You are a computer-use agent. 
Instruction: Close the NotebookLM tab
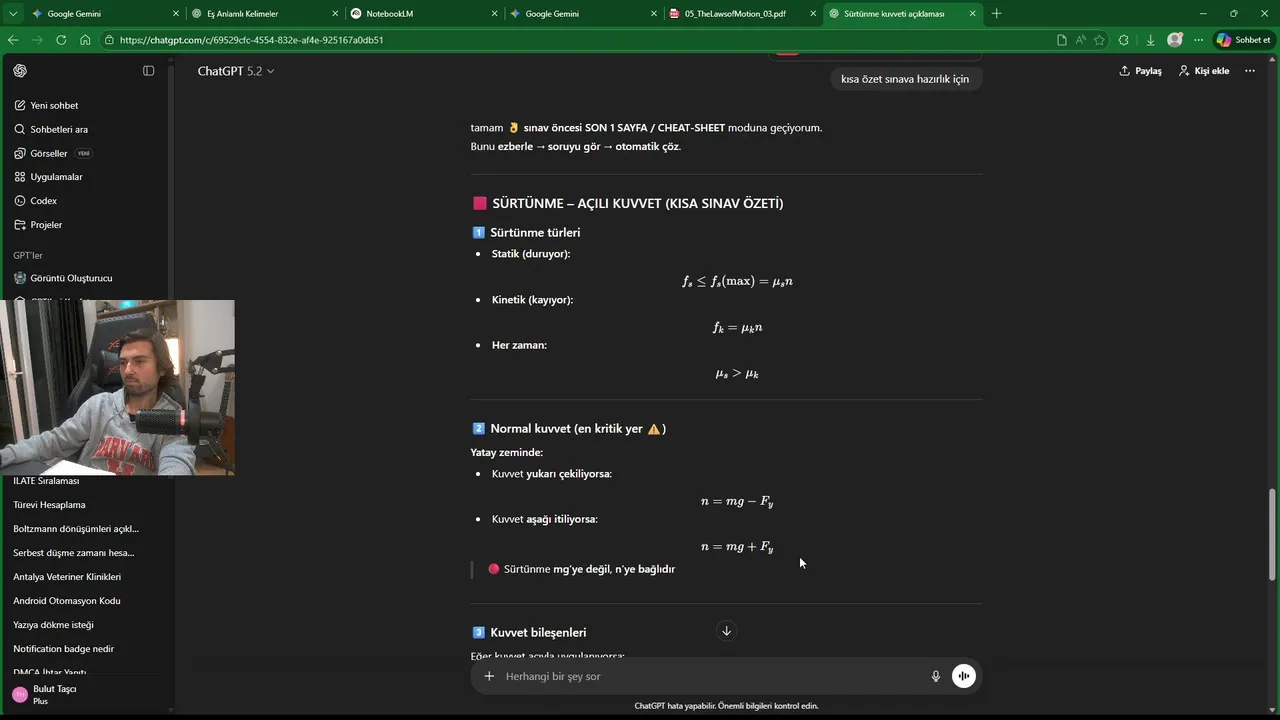pyautogui.click(x=494, y=14)
